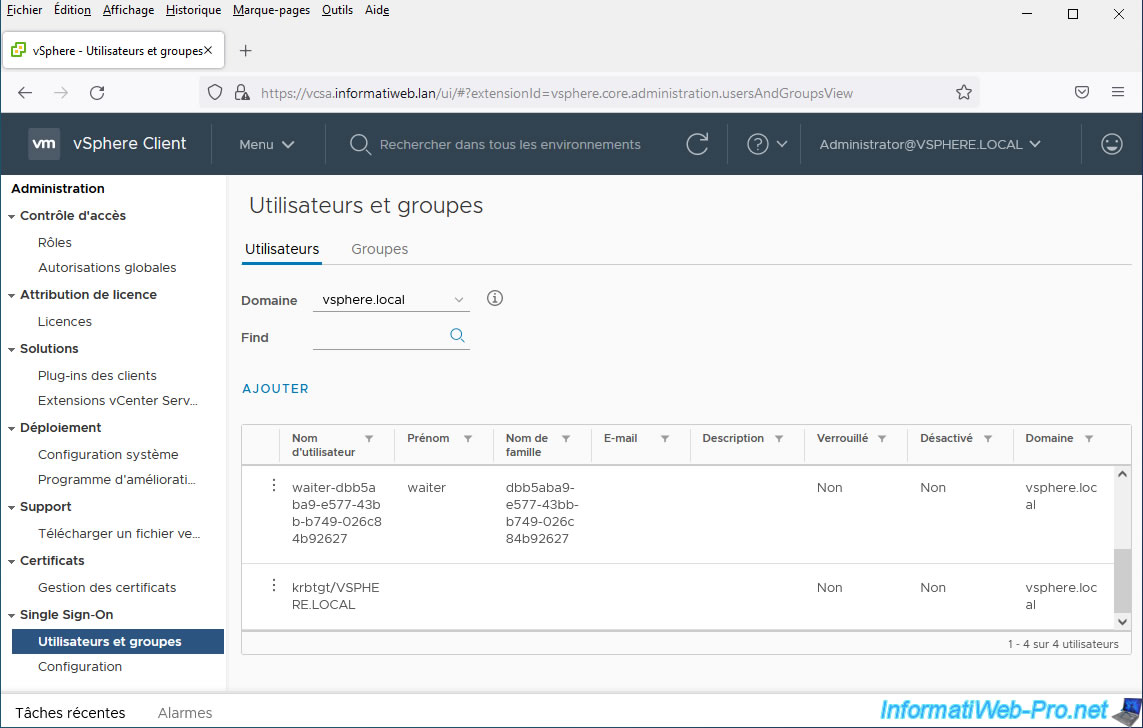Image resolution: width=1143 pixels, height=728 pixels.
Task: Open the Alarmes panel
Action: [x=185, y=713]
